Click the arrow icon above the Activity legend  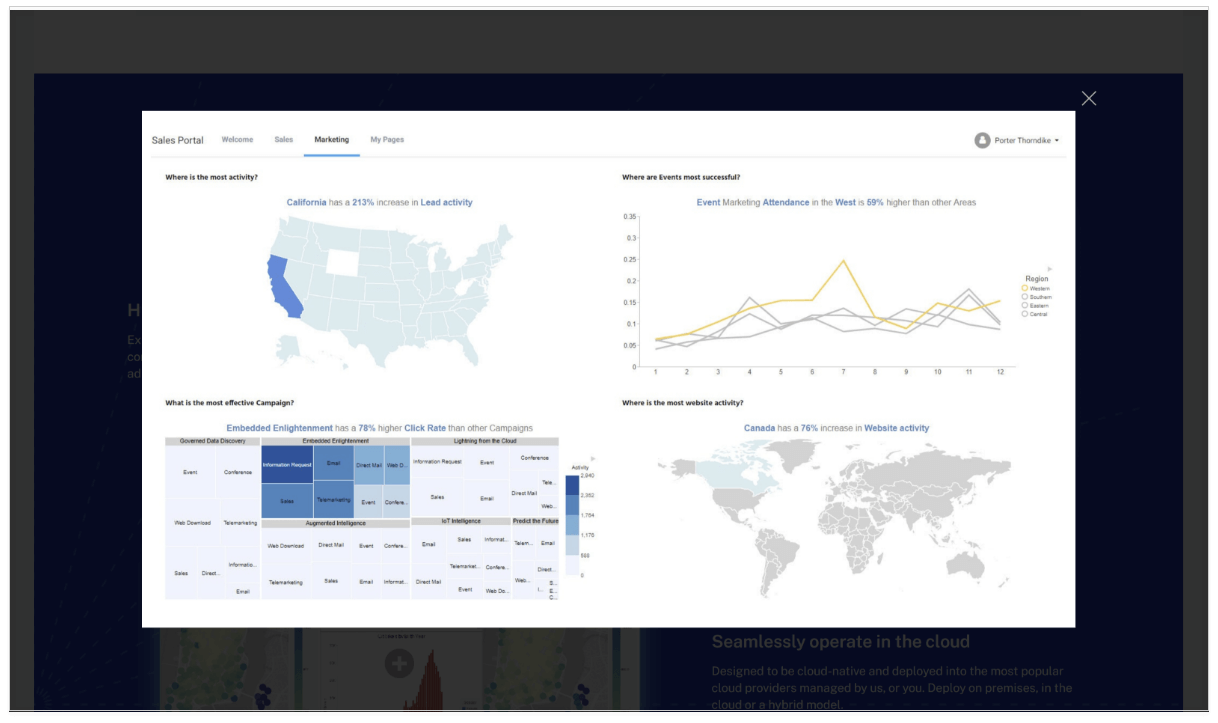(593, 459)
